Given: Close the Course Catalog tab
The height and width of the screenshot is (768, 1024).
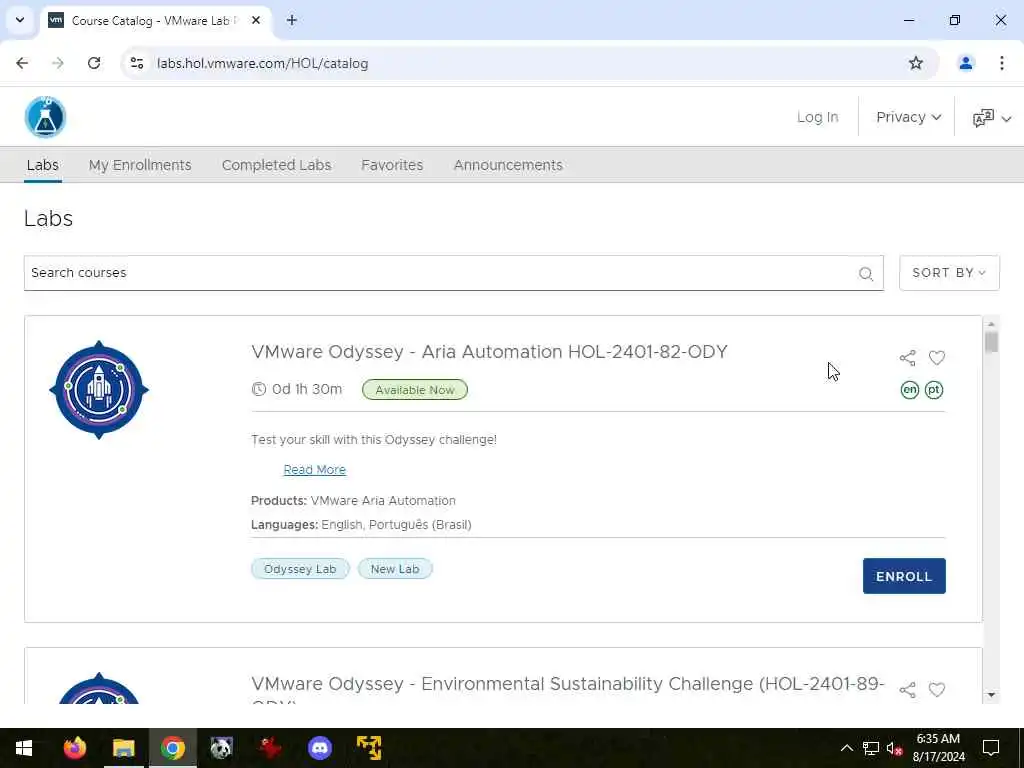Looking at the screenshot, I should [x=256, y=20].
